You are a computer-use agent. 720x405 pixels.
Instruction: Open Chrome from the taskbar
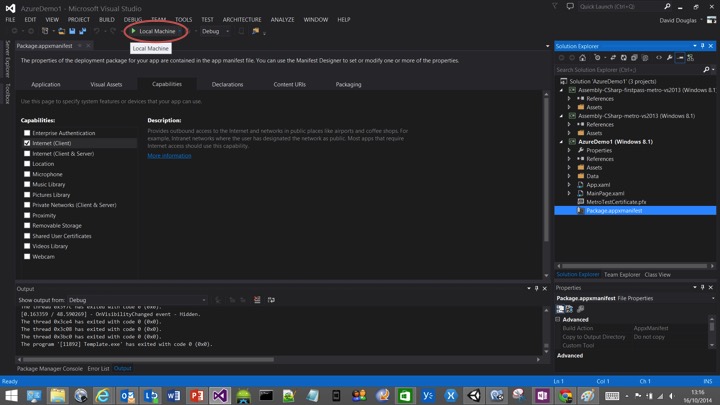click(565, 395)
